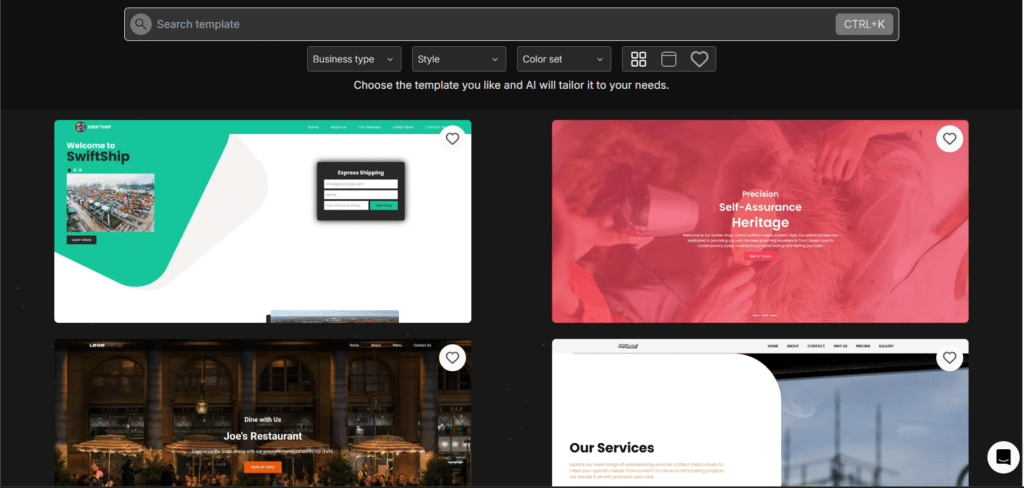Click the CTRL+K shortcut badge

[864, 24]
